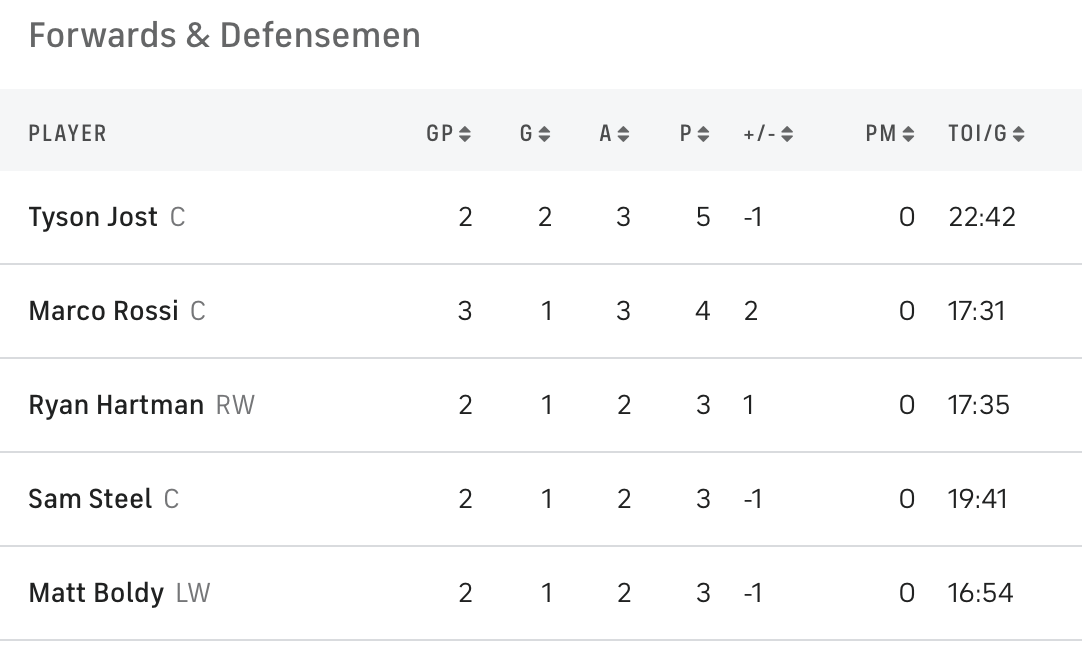Click the Assists column sort arrows icon
This screenshot has height=646, width=1082.
623,134
